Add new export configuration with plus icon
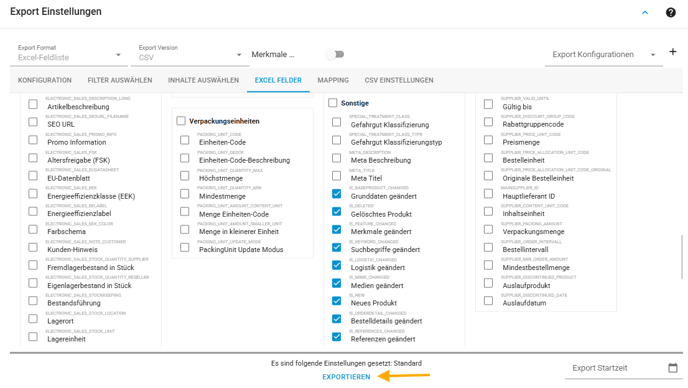This screenshot has height=388, width=688. (673, 52)
